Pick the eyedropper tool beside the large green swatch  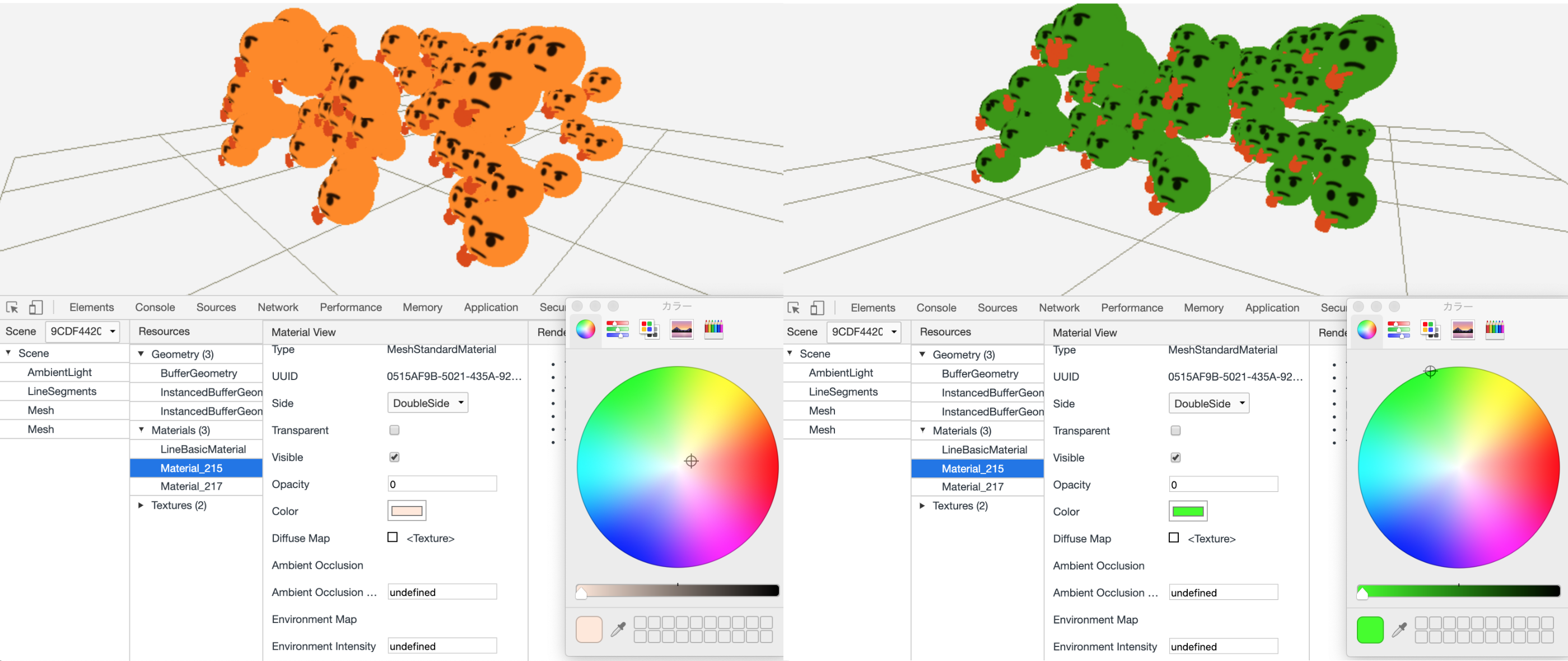click(1399, 630)
